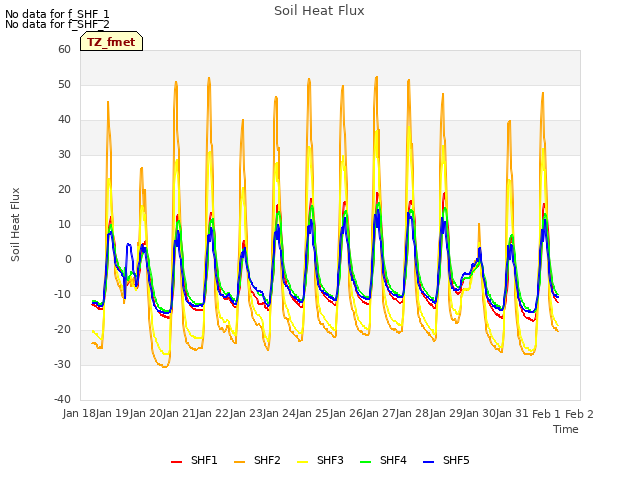Image resolution: width=640 pixels, height=480 pixels.
Task: Toggle the SHF1 legend label
Action: tap(204, 460)
